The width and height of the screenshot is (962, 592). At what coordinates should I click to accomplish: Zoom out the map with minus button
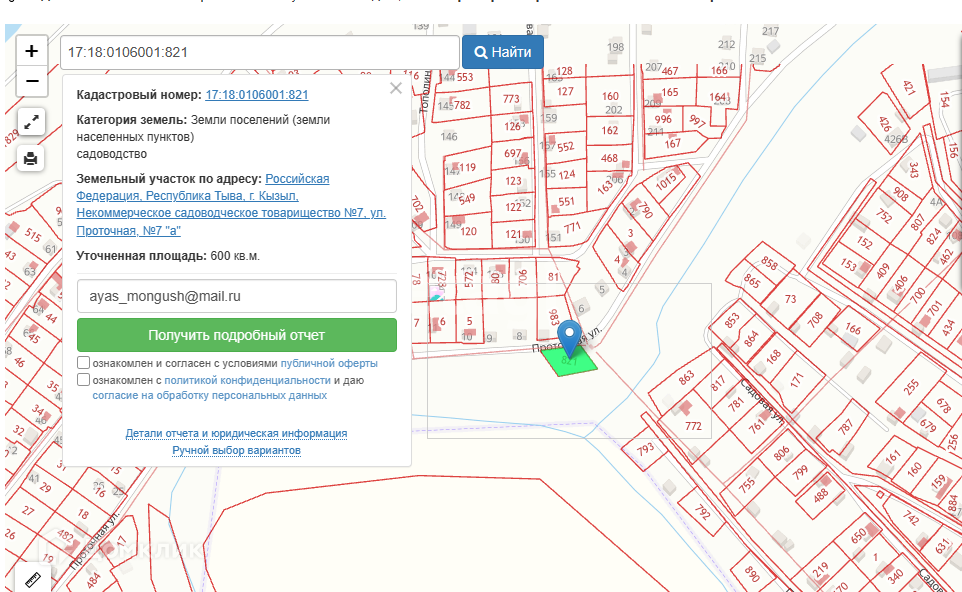[32, 81]
